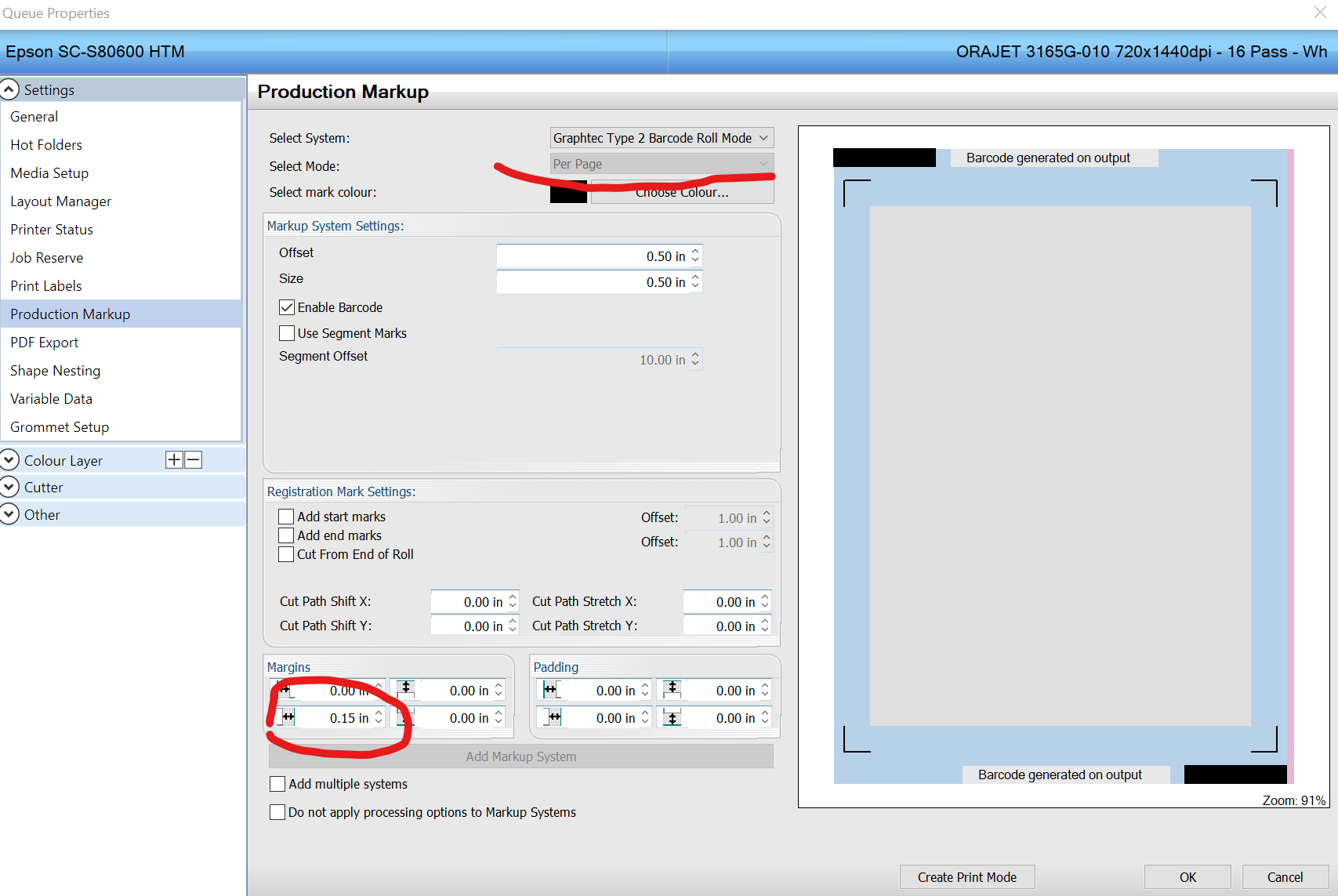
Task: Collapse the Settings section
Action: click(x=9, y=89)
